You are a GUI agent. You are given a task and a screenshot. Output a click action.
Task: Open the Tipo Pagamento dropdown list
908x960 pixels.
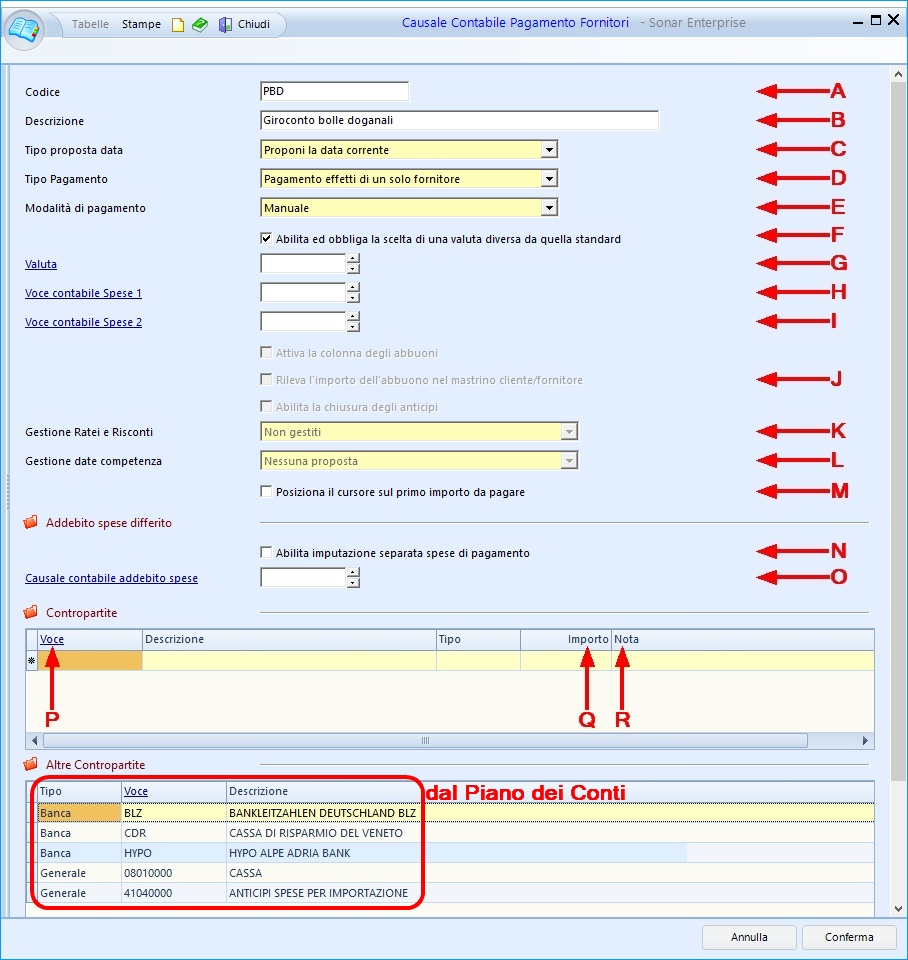point(548,179)
